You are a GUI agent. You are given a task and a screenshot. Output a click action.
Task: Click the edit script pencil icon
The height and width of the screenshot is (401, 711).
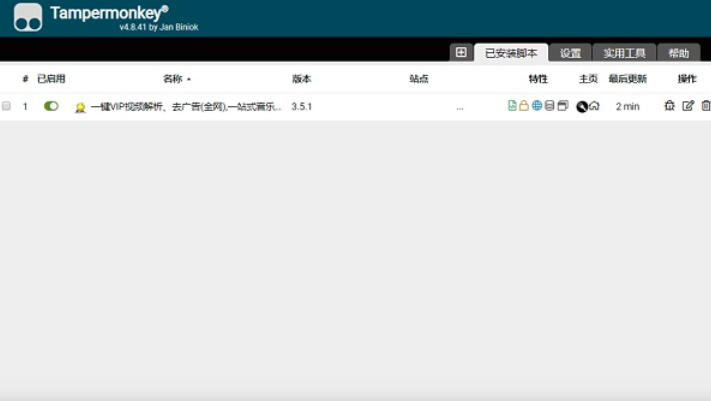tap(688, 106)
